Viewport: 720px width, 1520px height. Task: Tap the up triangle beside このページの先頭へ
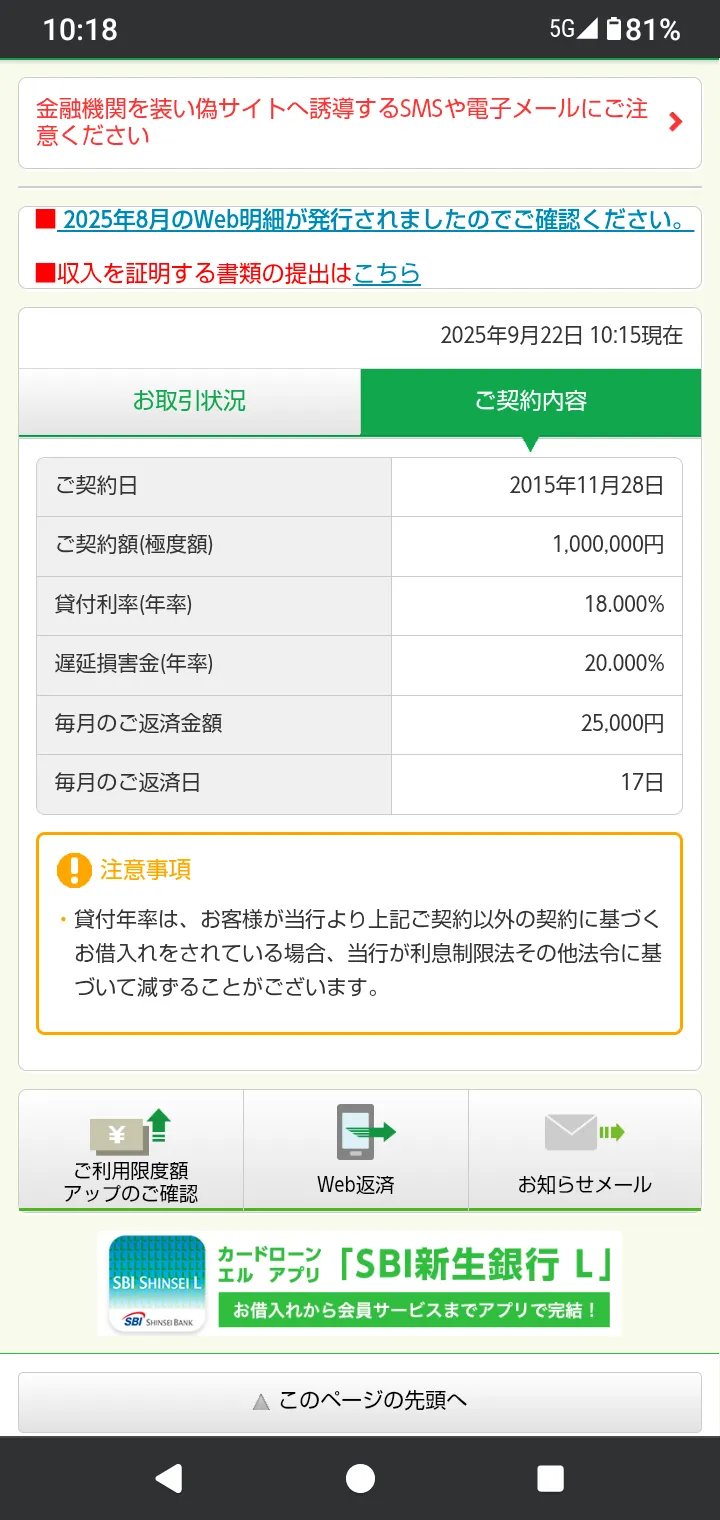tap(261, 1402)
